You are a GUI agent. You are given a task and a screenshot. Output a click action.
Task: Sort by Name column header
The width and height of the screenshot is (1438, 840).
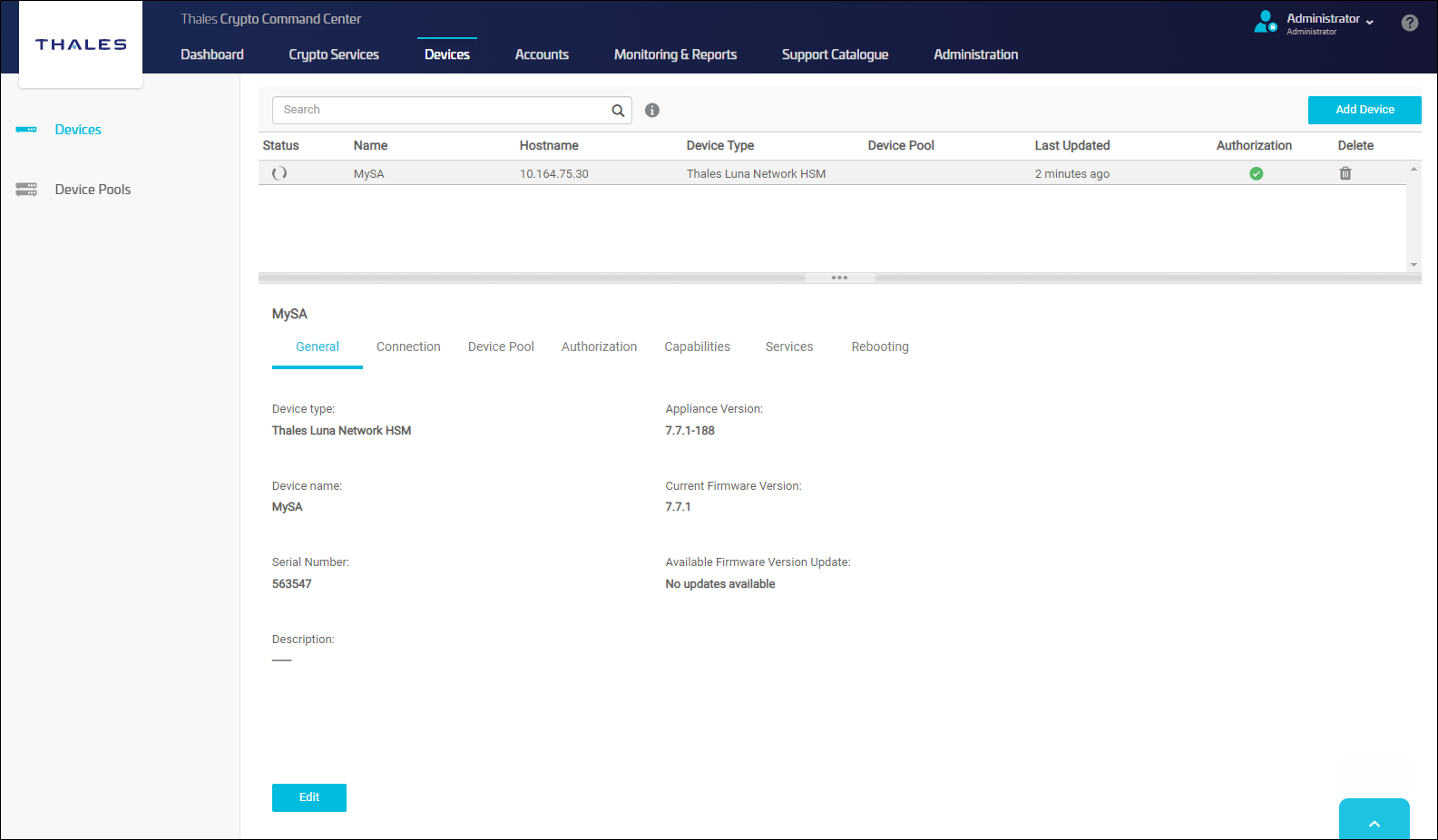pyautogui.click(x=370, y=145)
